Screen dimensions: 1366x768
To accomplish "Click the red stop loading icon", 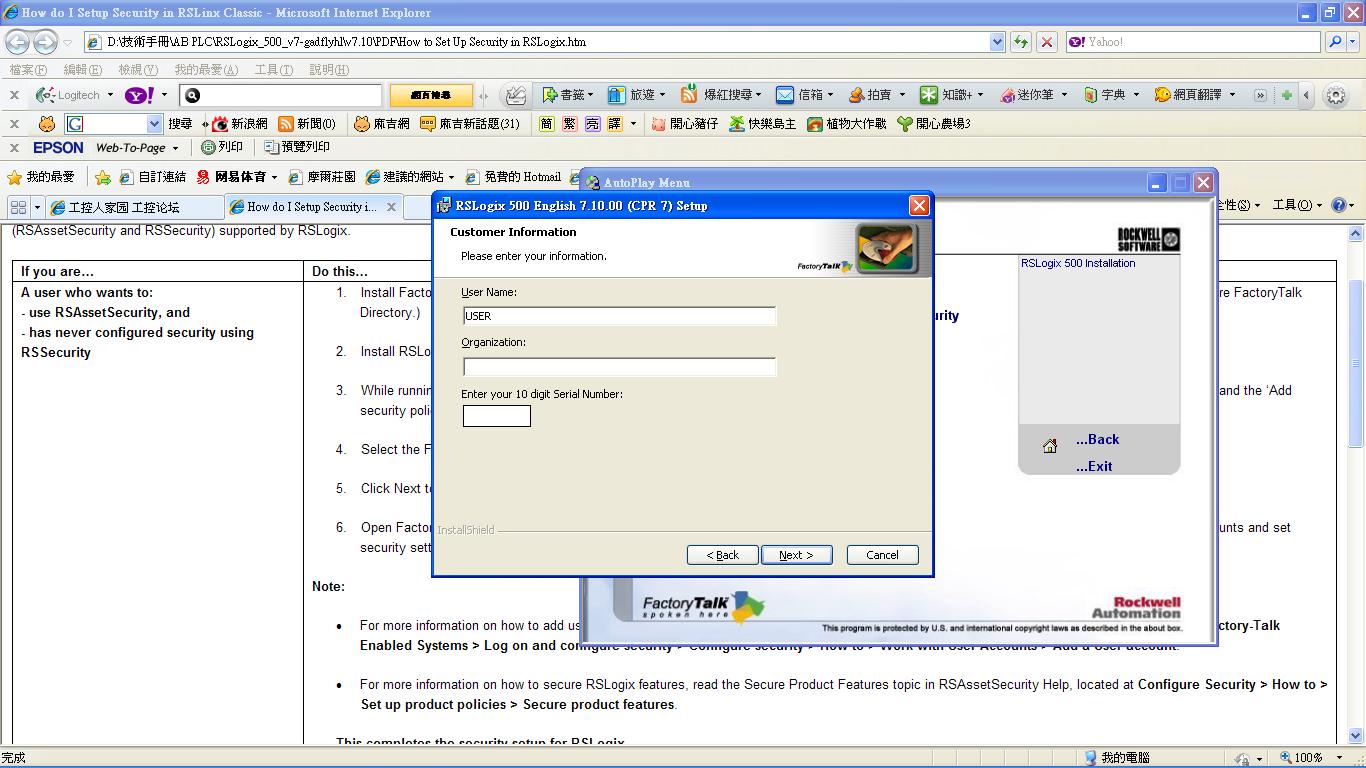I will pos(1047,42).
